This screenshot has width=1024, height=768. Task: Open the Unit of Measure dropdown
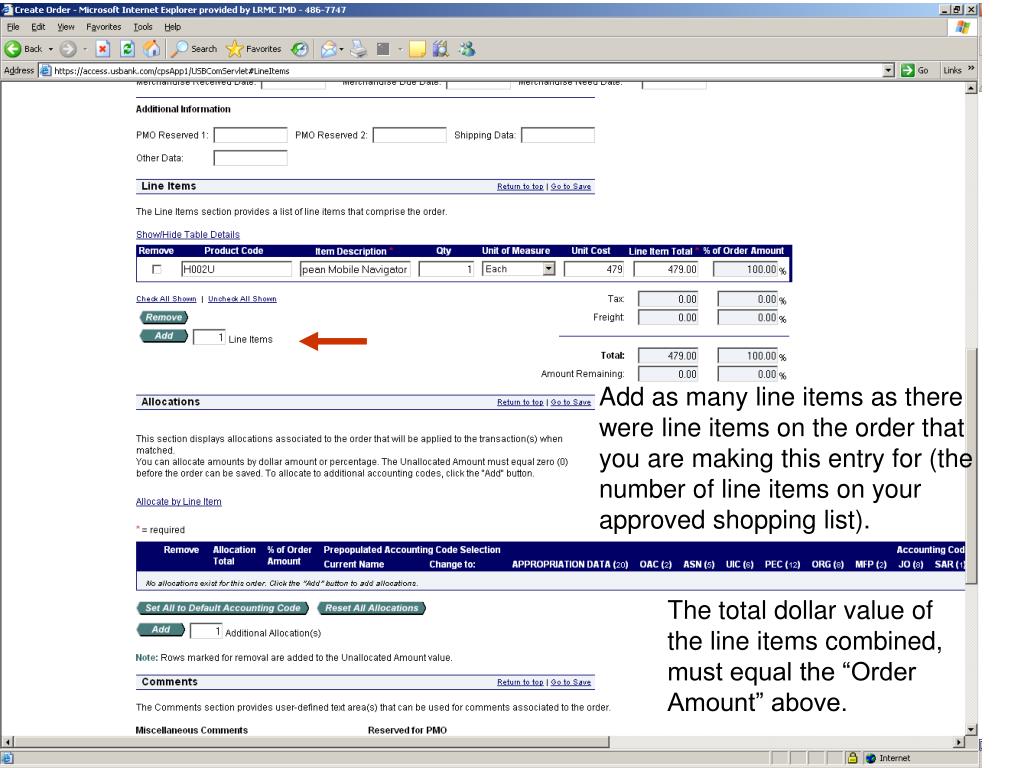click(x=549, y=268)
